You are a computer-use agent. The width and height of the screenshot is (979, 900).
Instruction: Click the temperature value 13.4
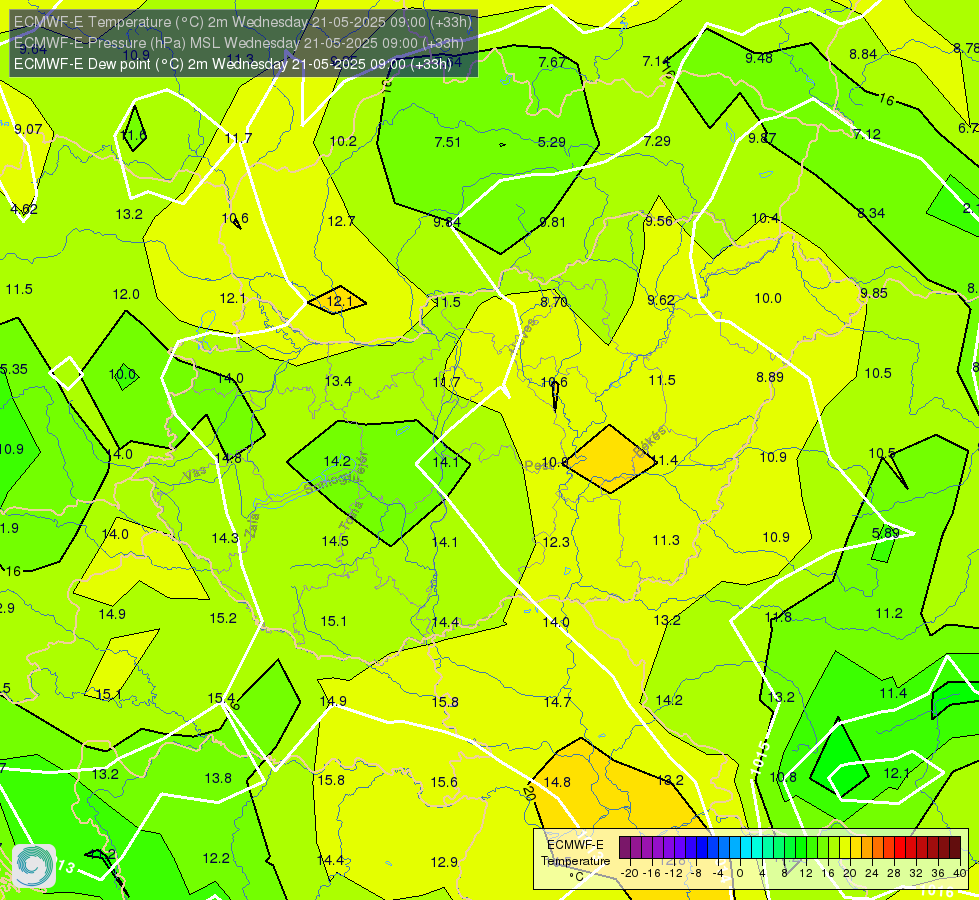point(338,381)
